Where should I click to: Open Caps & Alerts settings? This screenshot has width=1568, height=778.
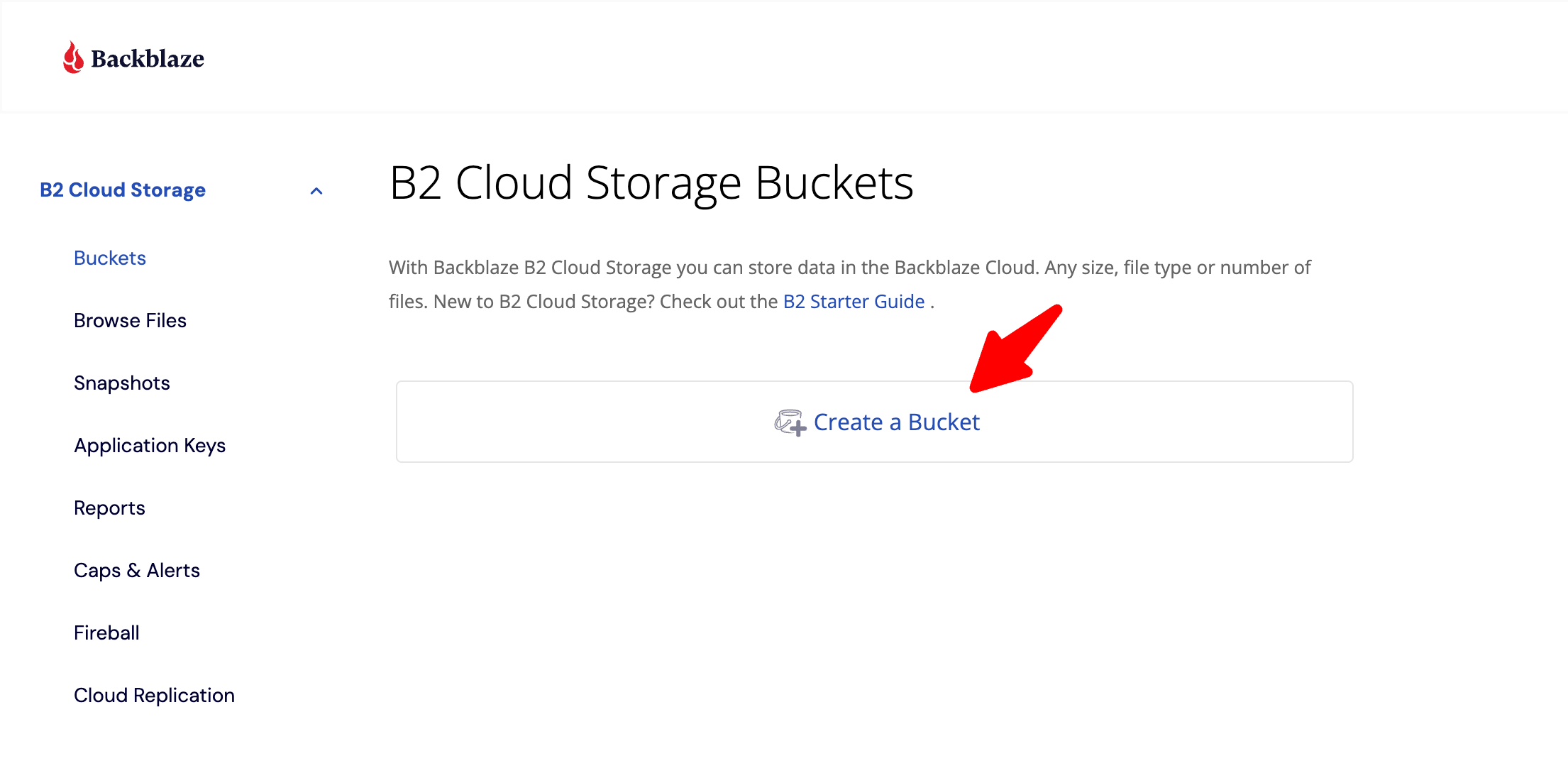(137, 571)
